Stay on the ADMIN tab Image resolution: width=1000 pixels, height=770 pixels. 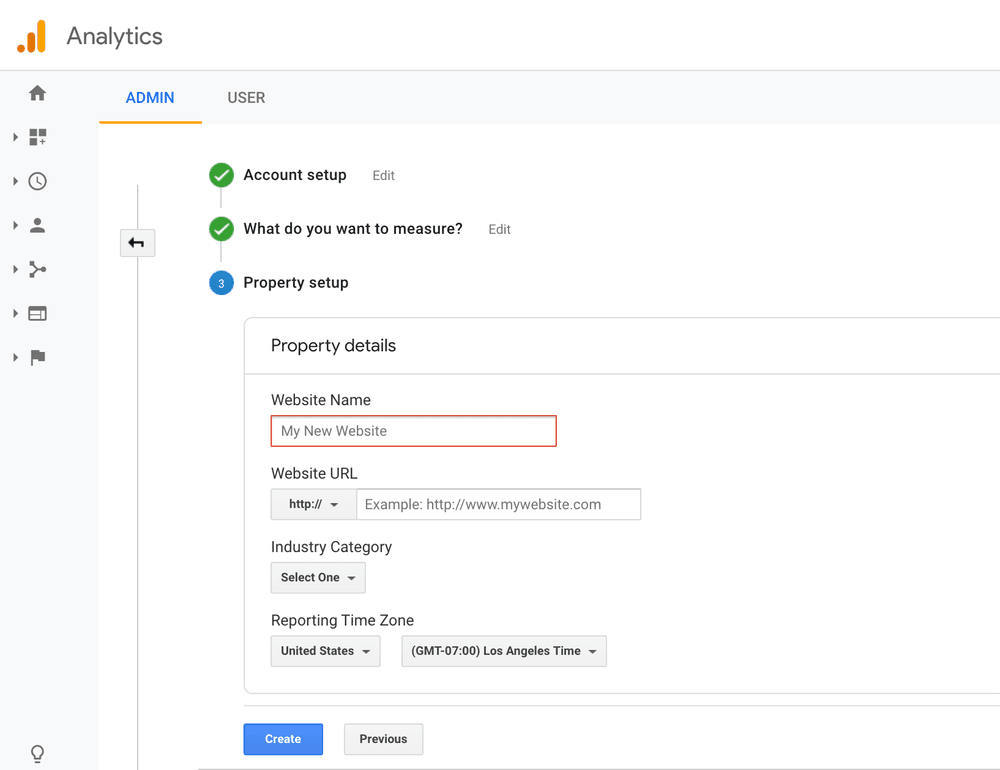click(x=150, y=97)
